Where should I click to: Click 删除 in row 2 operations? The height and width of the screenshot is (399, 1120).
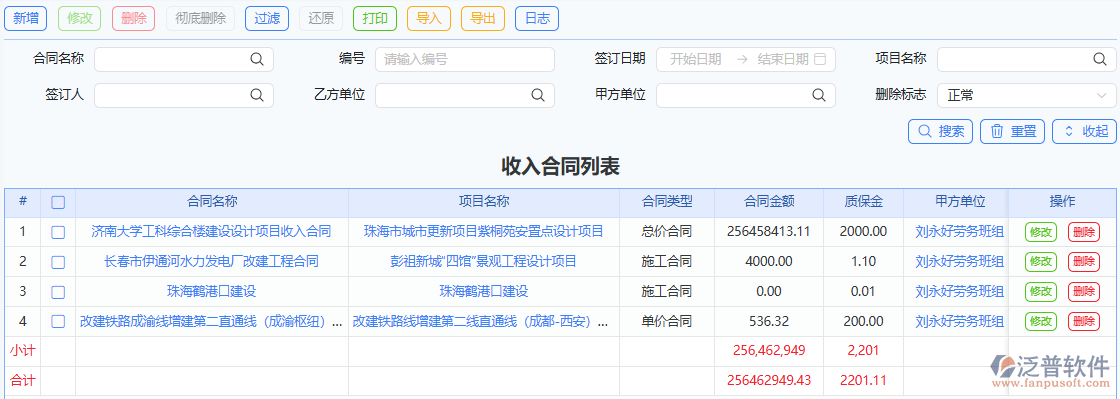(x=1084, y=262)
